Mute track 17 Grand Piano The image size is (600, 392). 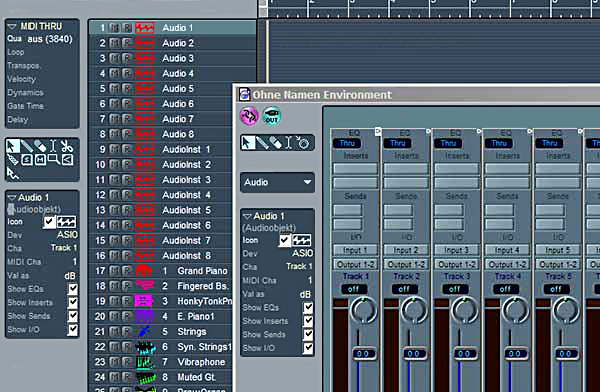click(114, 271)
